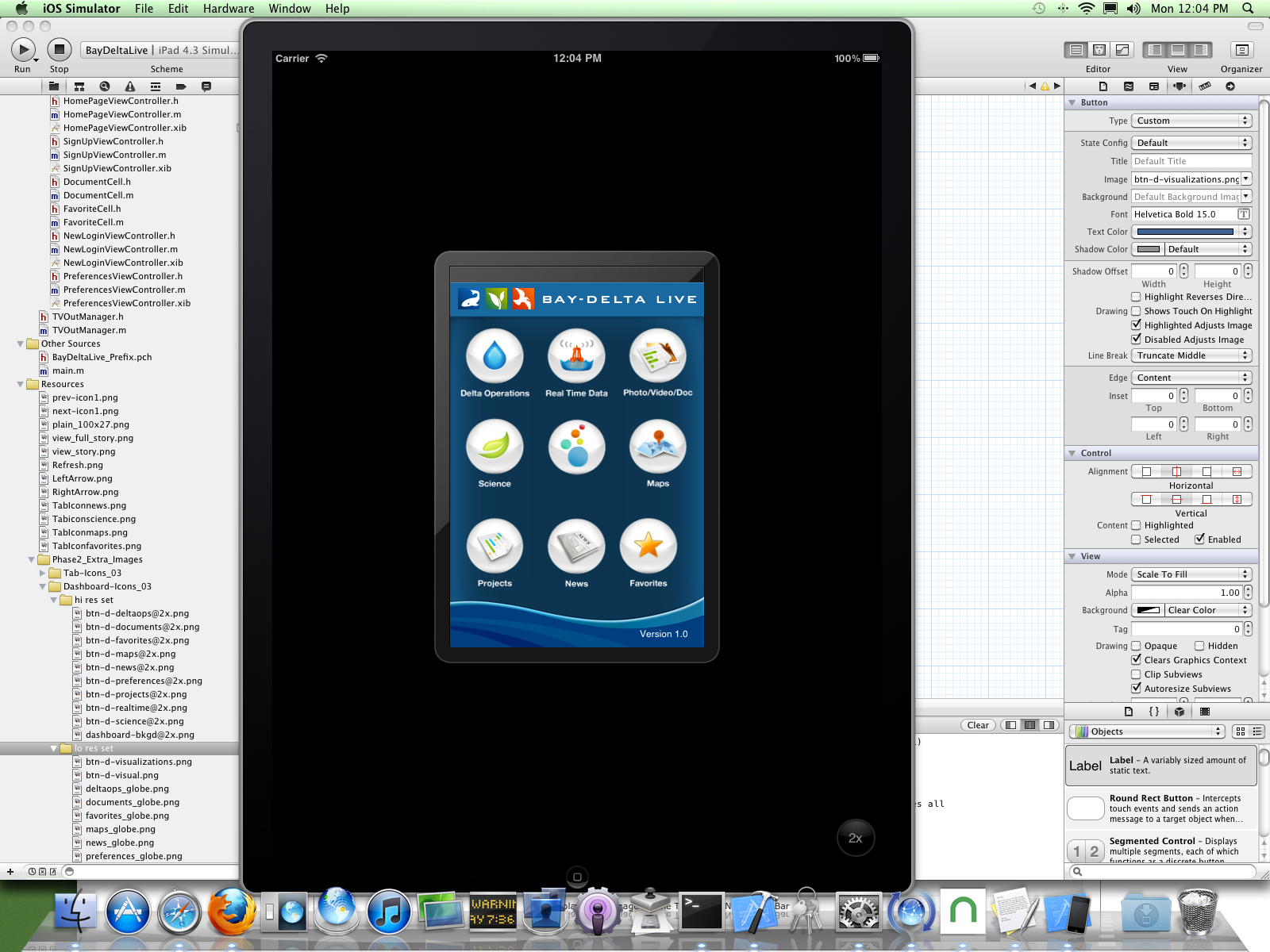Enable Shows Touch On Highlight
Screen dimensions: 1270x952
click(1136, 311)
